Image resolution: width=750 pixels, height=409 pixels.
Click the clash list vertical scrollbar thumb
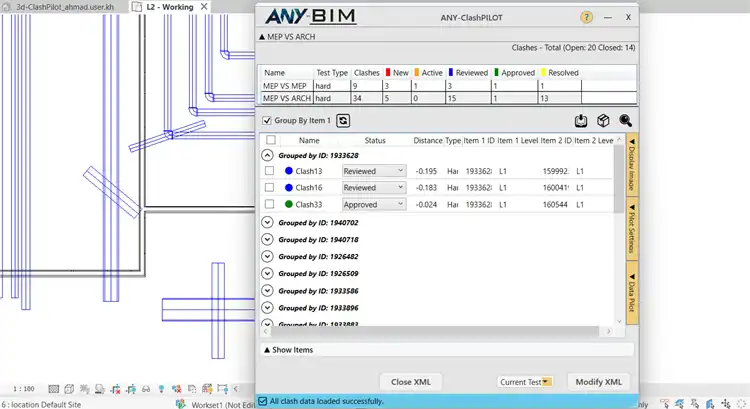click(619, 179)
